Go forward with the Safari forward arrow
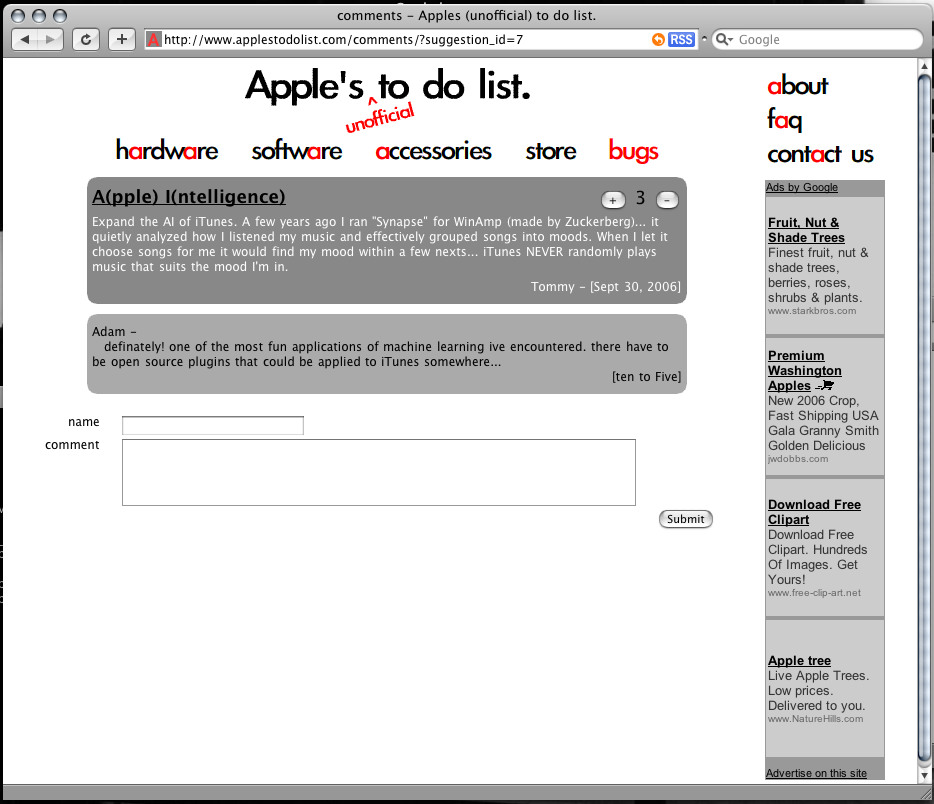The height and width of the screenshot is (804, 934). tap(51, 40)
